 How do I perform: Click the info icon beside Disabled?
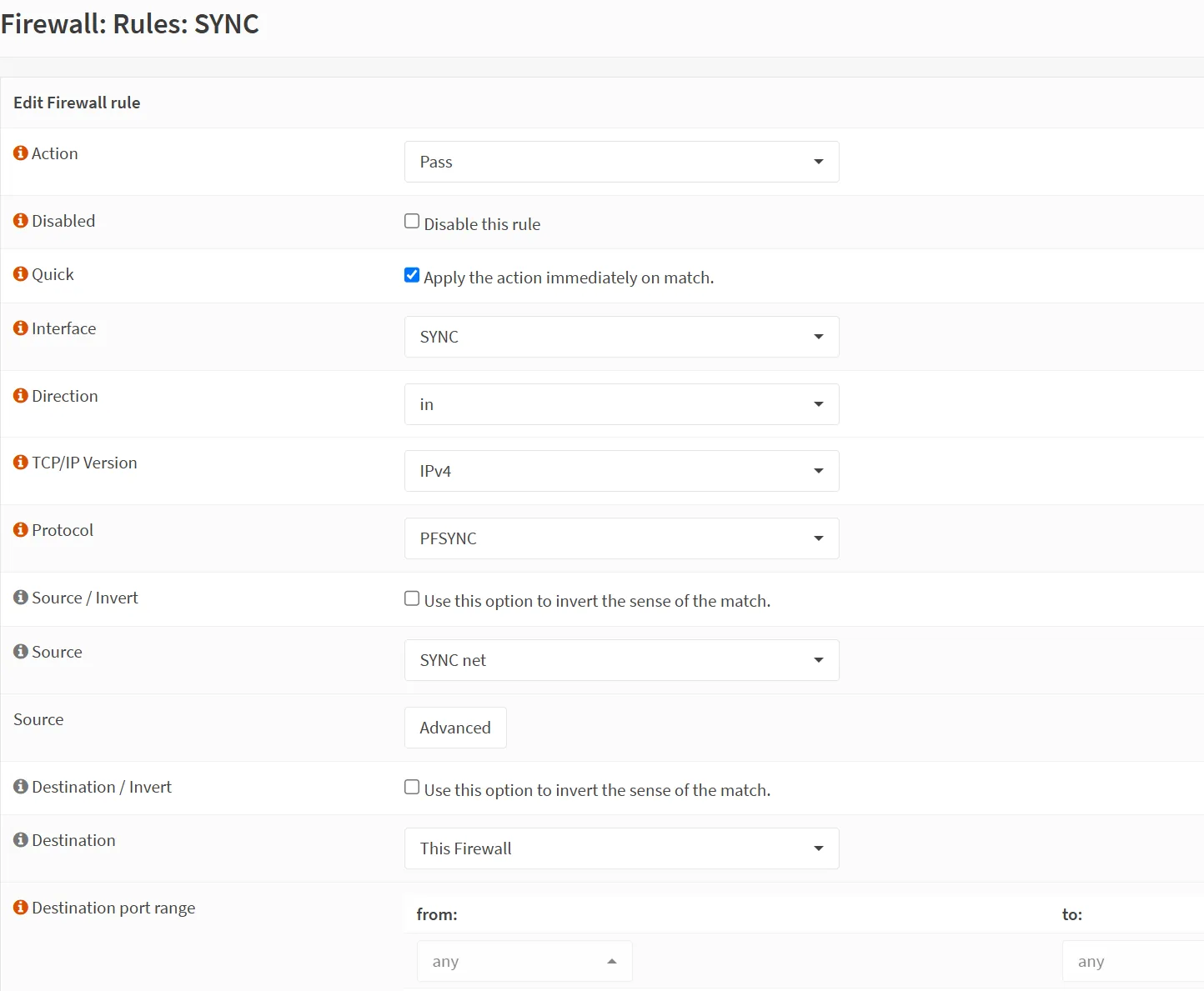pyautogui.click(x=21, y=221)
